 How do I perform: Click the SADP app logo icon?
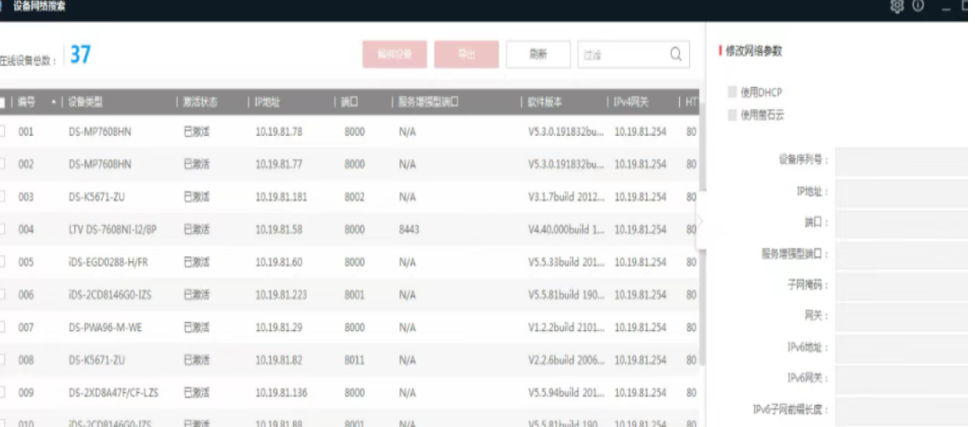(3, 6)
